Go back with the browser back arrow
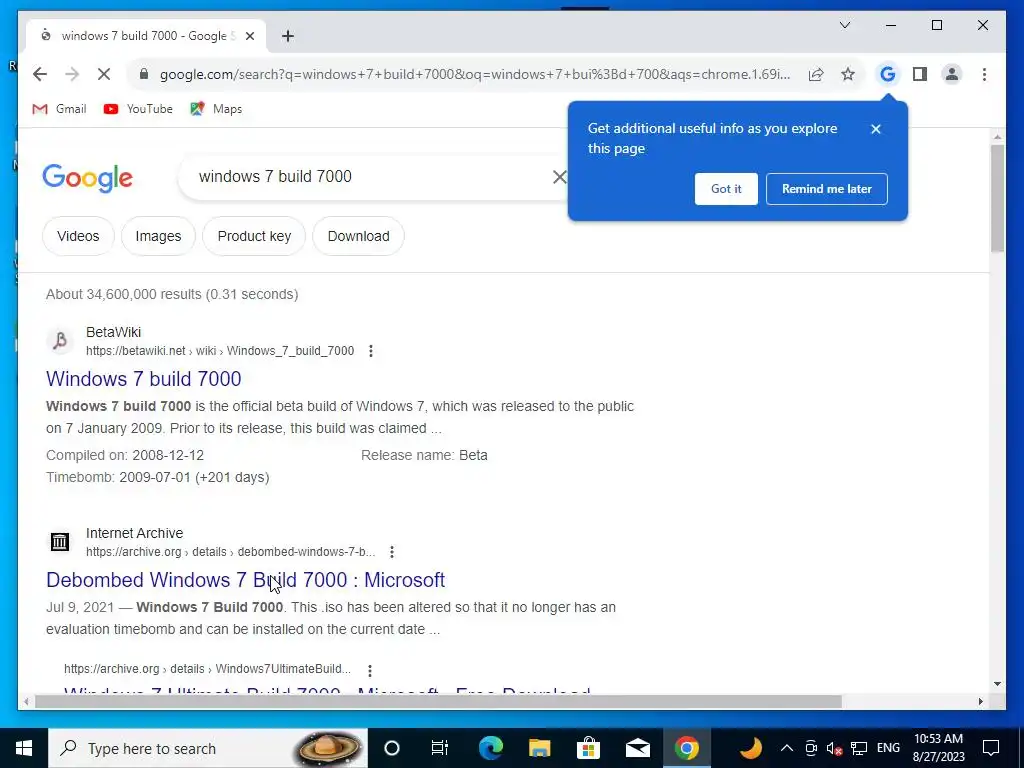This screenshot has width=1024, height=768. [x=40, y=74]
